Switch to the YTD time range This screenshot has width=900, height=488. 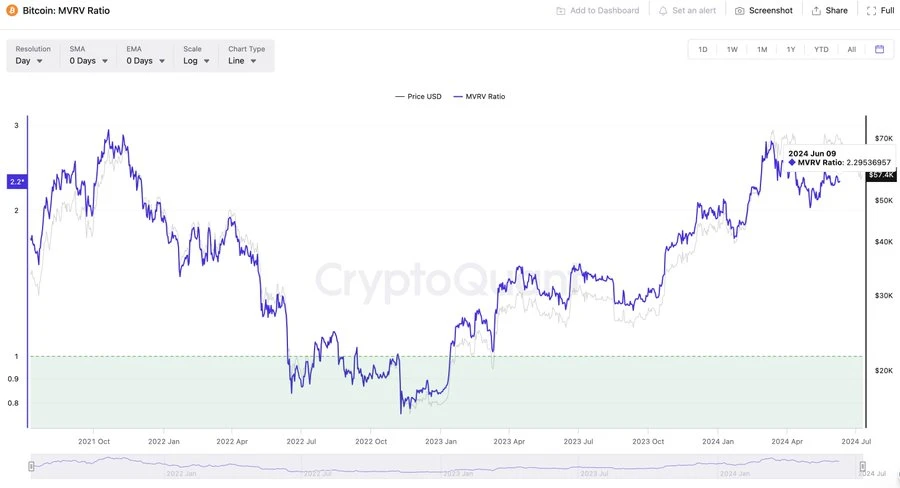[x=821, y=49]
